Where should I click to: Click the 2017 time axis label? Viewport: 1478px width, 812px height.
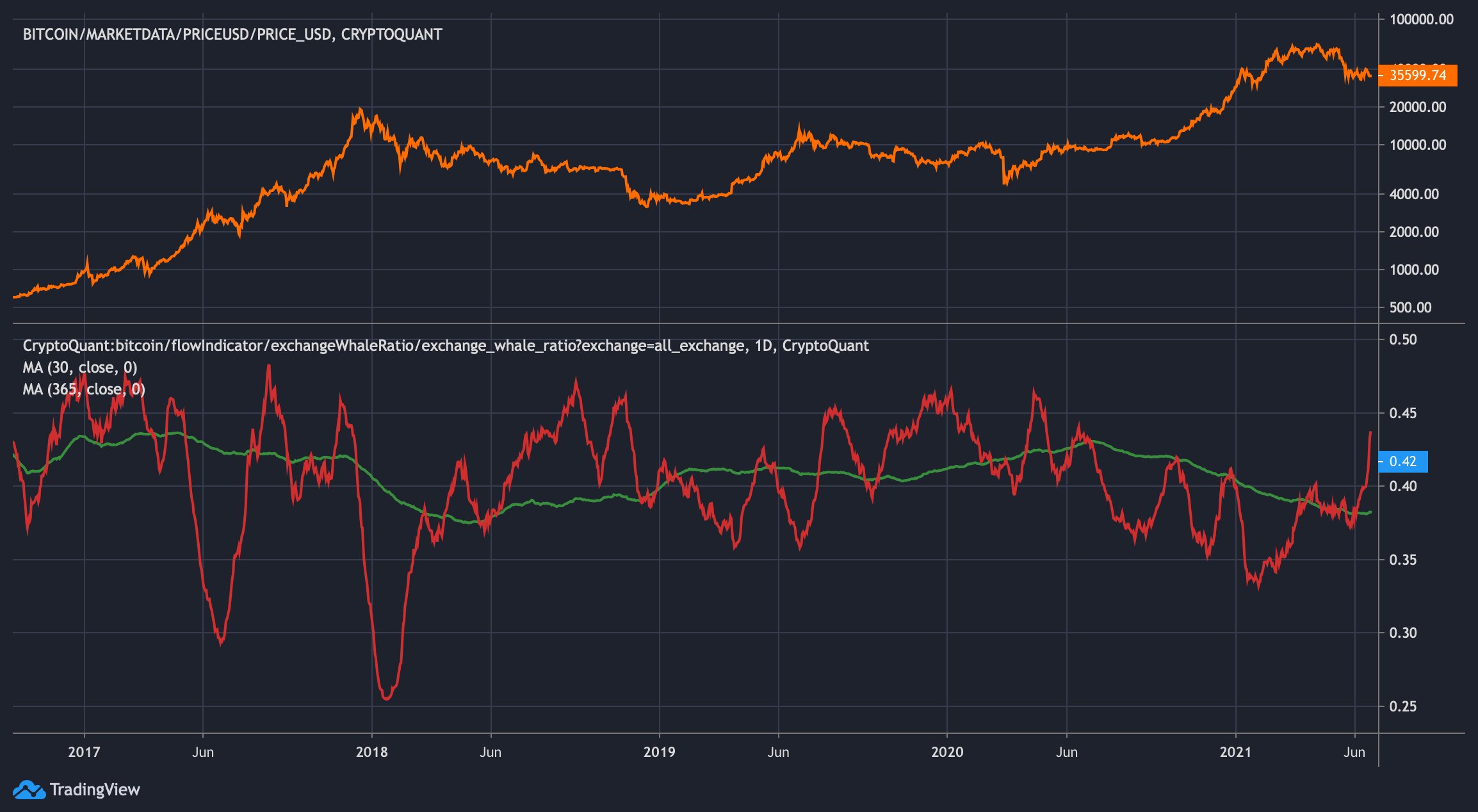coord(84,752)
